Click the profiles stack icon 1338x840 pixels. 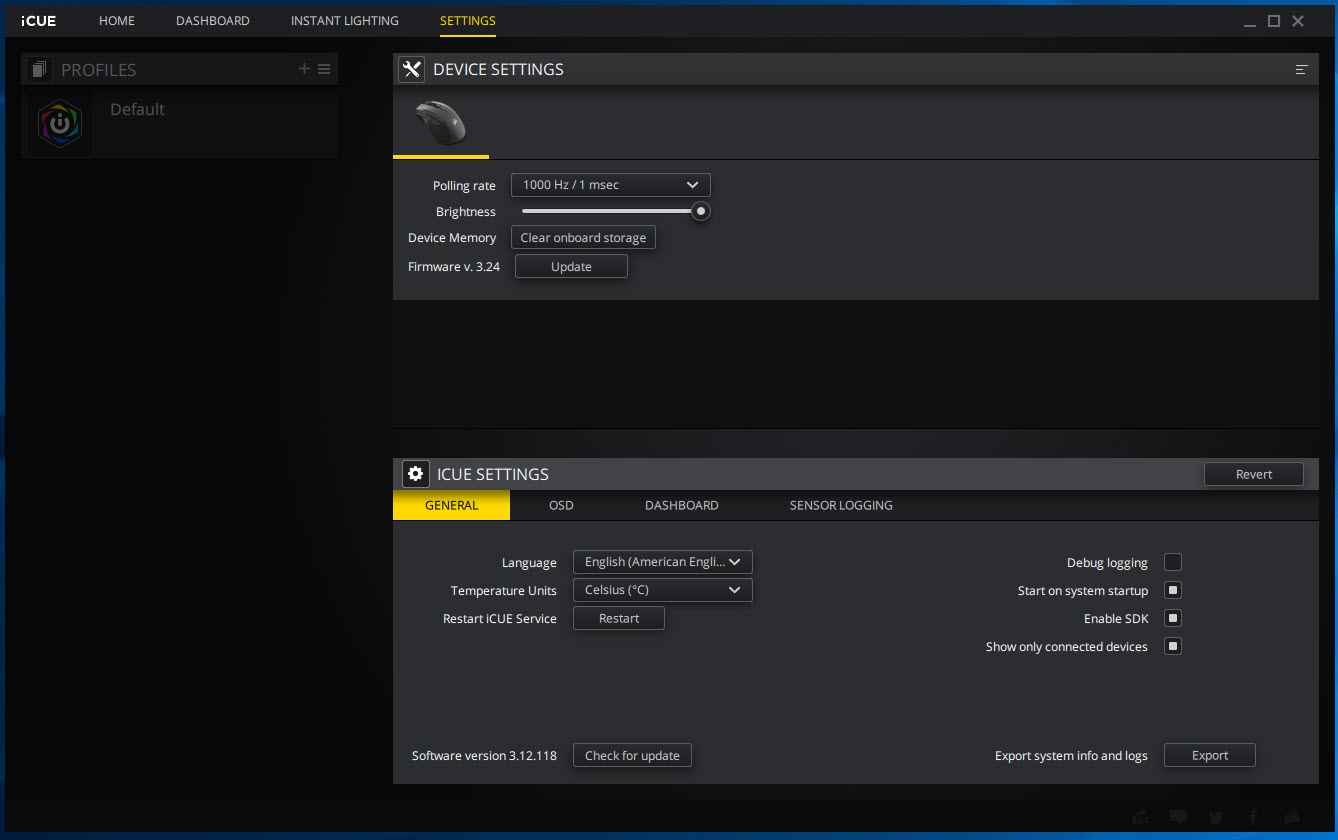point(39,69)
